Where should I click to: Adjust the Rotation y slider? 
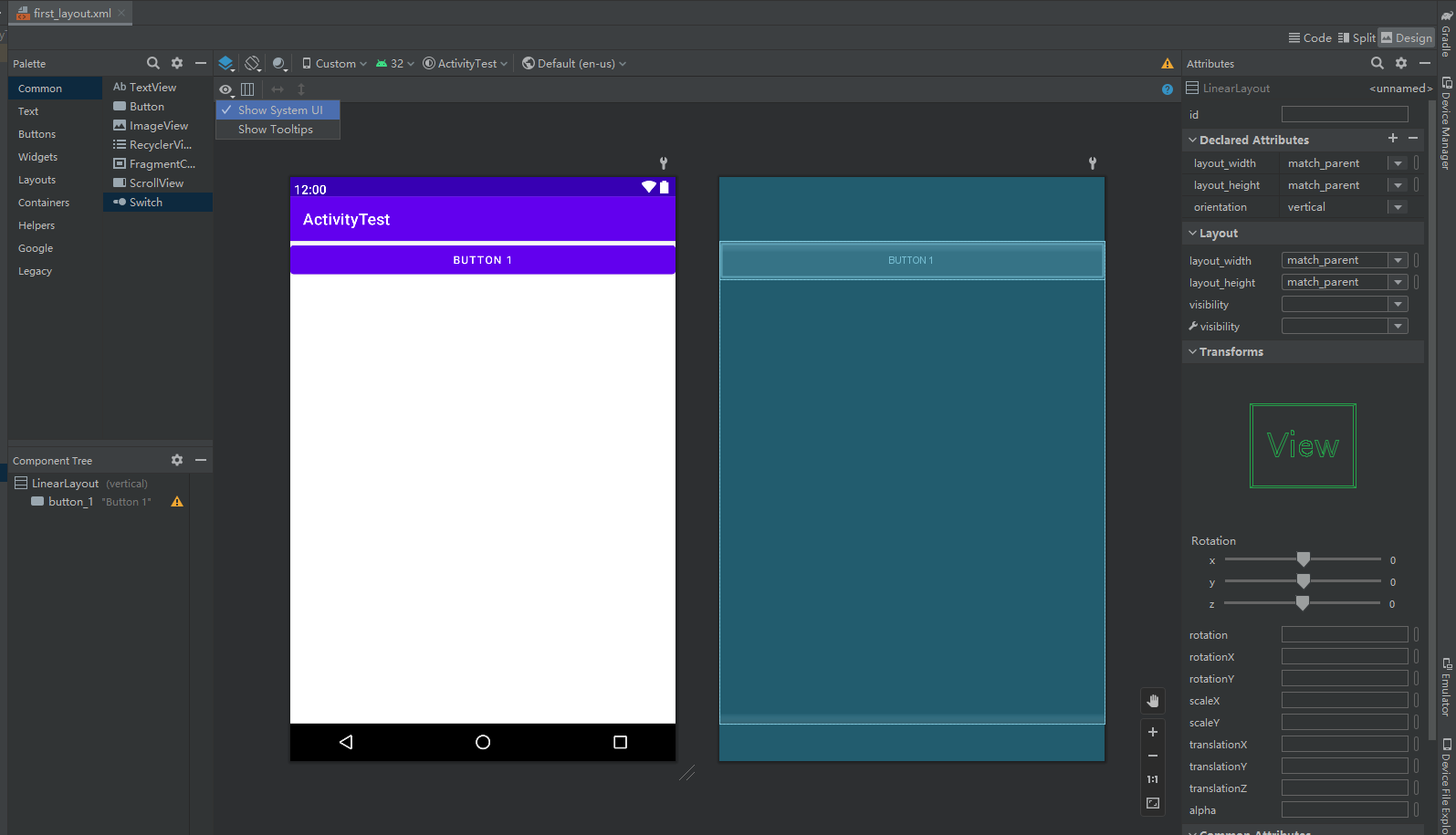(x=1303, y=581)
